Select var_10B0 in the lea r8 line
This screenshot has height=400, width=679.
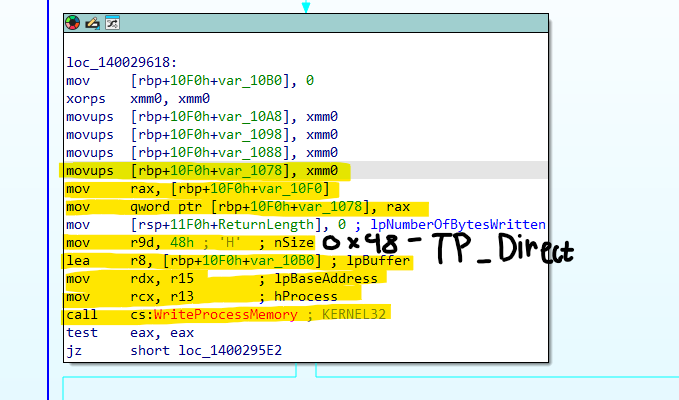[282, 261]
